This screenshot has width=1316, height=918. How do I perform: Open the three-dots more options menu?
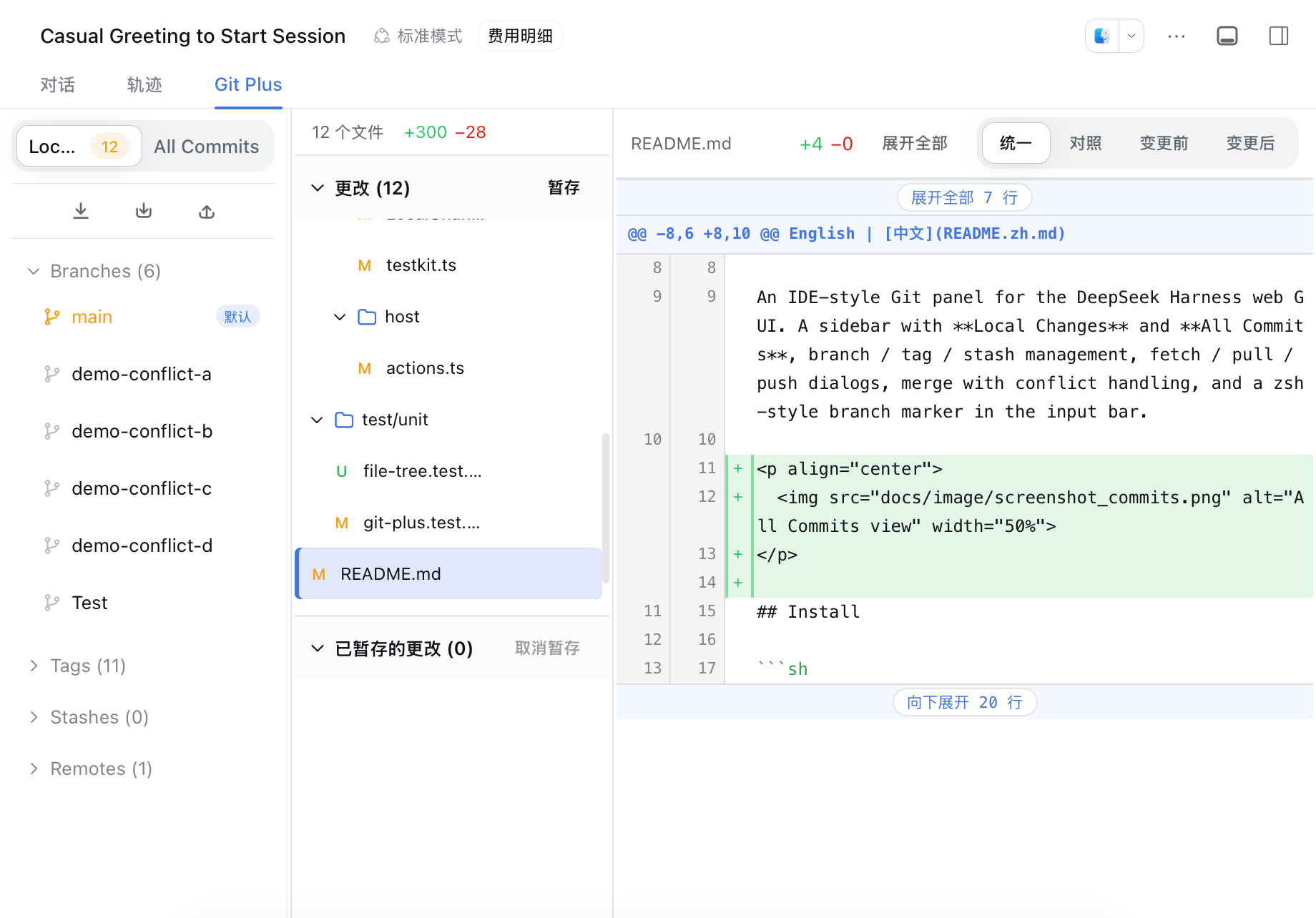pos(1177,36)
